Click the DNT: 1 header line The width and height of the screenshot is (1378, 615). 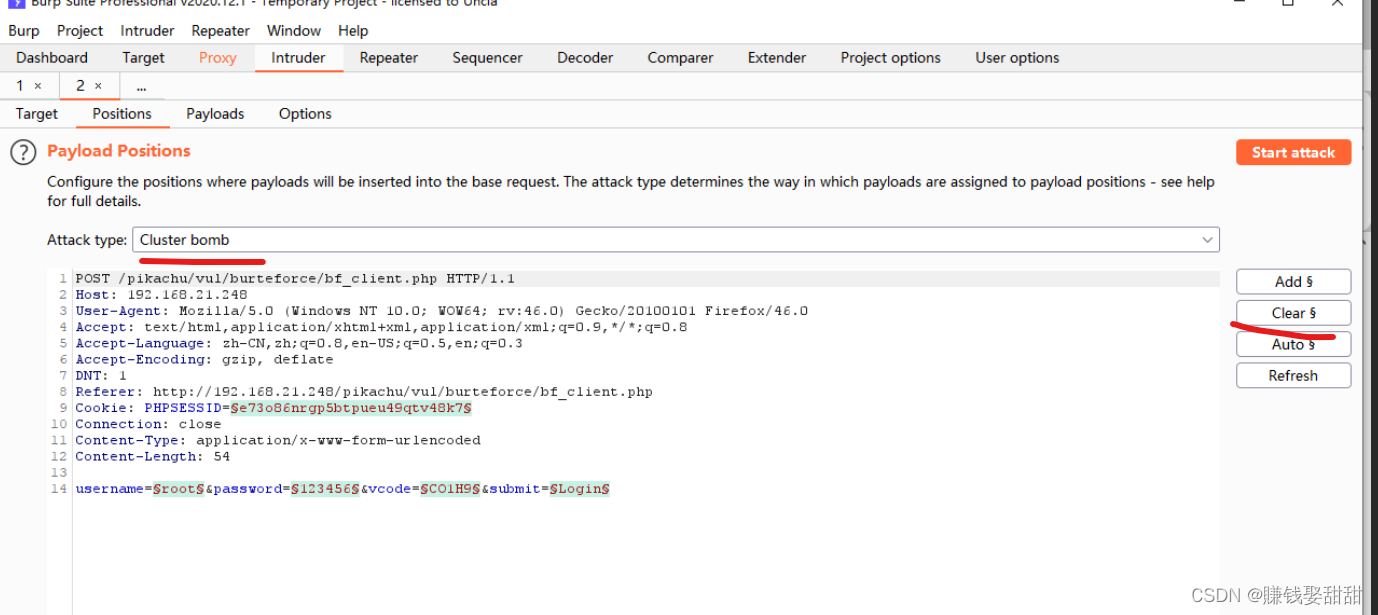[x=101, y=376]
